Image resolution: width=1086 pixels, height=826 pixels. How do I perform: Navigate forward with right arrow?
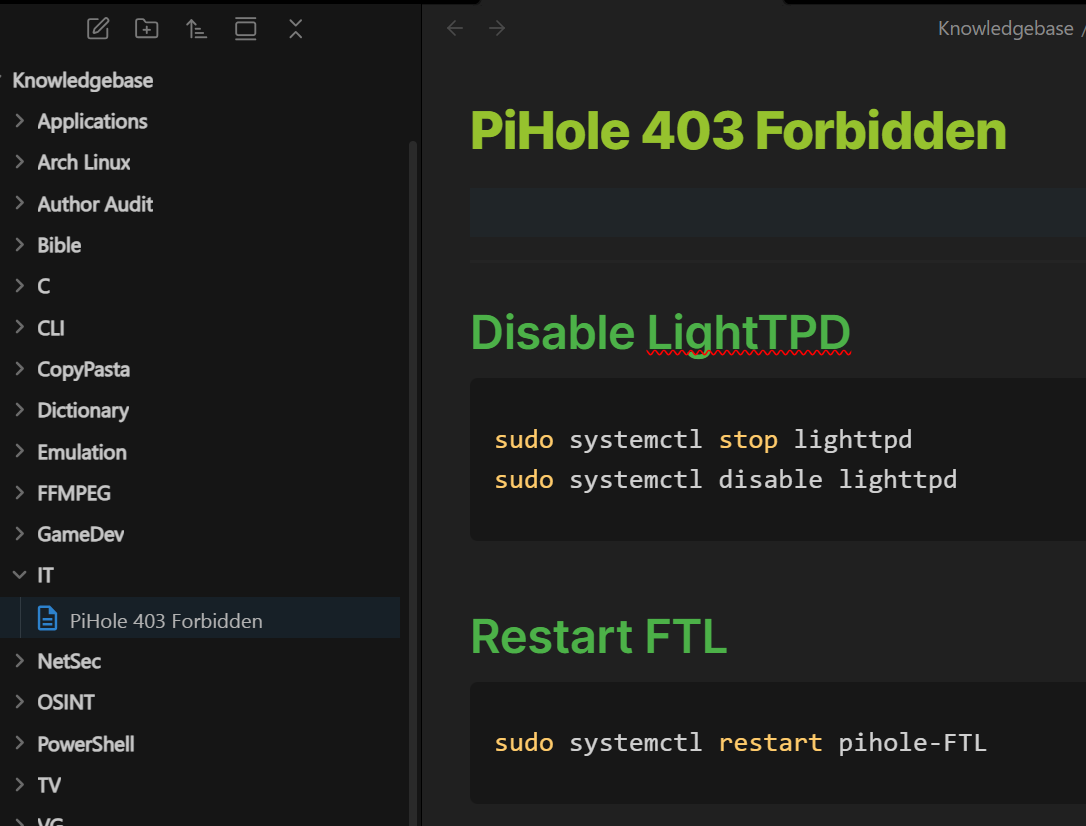497,28
